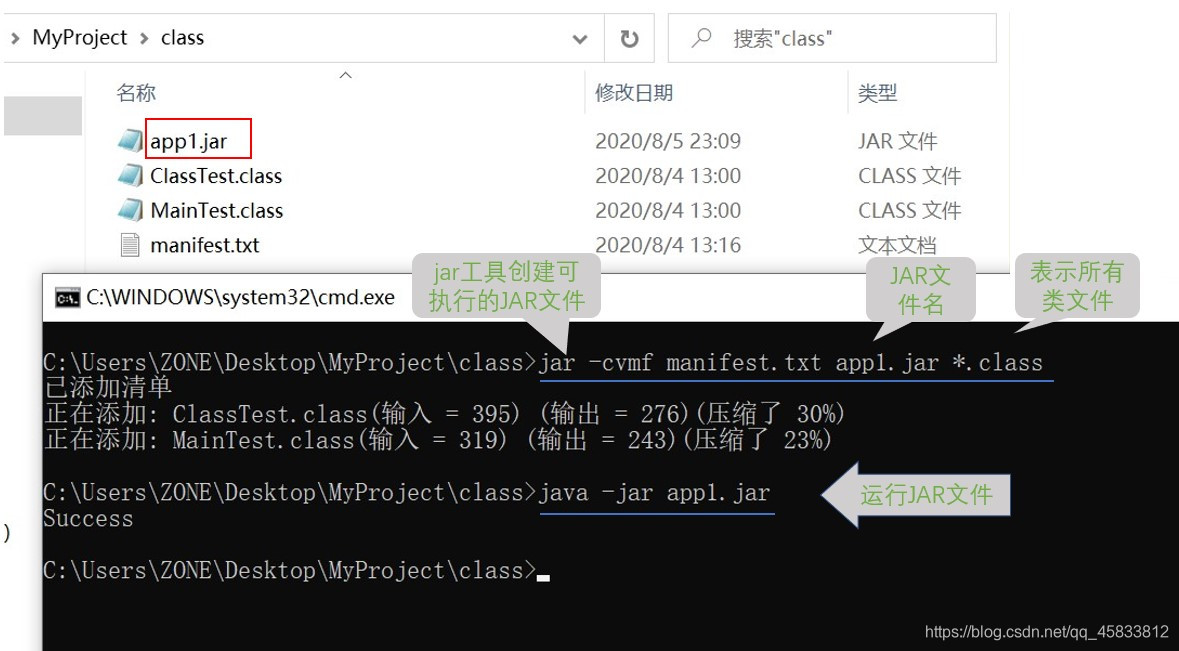Click the 正在添加: ClassTest.class output line
The image size is (1179, 651).
pyautogui.click(x=444, y=413)
